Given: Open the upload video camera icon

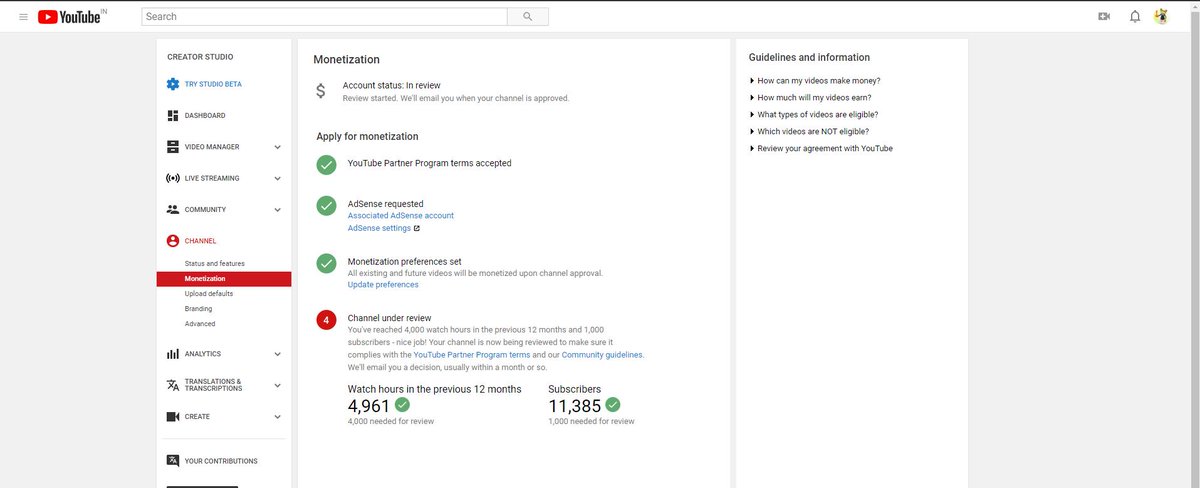Looking at the screenshot, I should [1104, 17].
